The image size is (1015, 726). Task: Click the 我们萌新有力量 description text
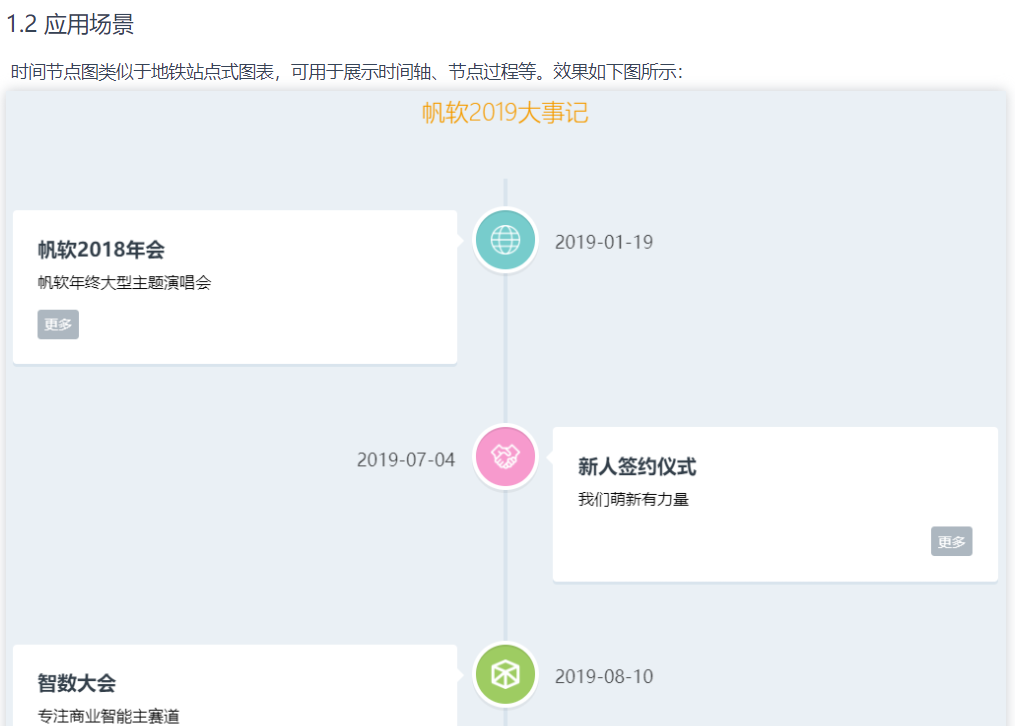(x=633, y=500)
